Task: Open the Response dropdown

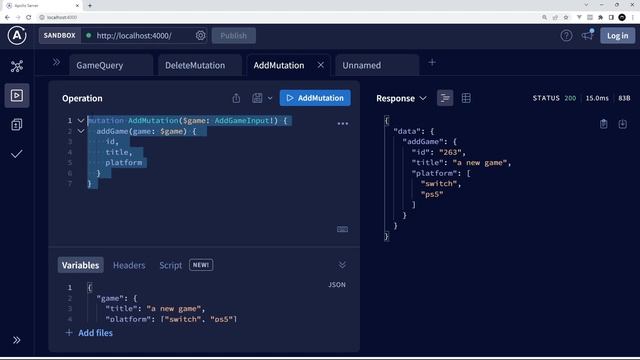Action: pyautogui.click(x=401, y=98)
